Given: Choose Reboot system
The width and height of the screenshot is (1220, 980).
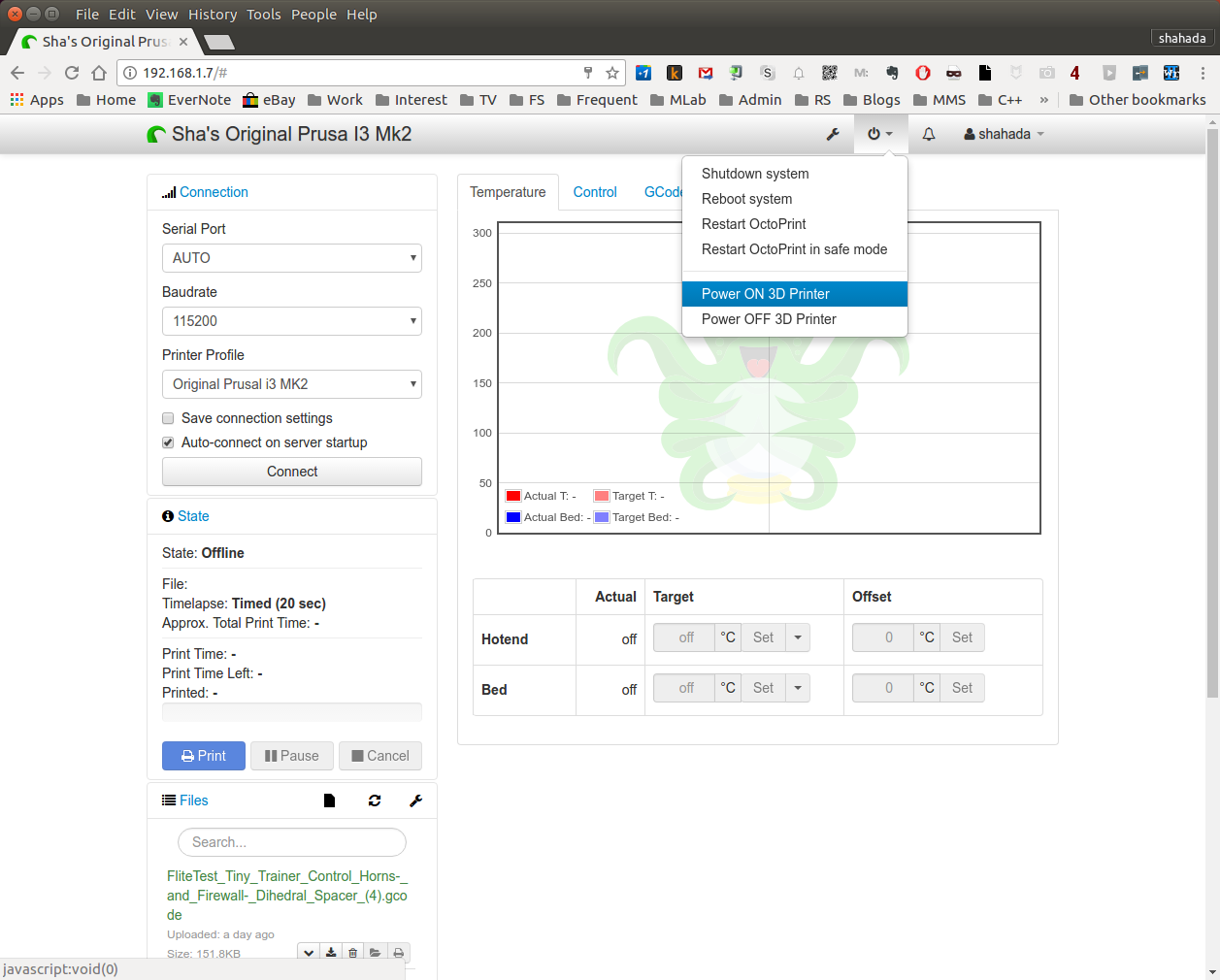Looking at the screenshot, I should [795, 199].
